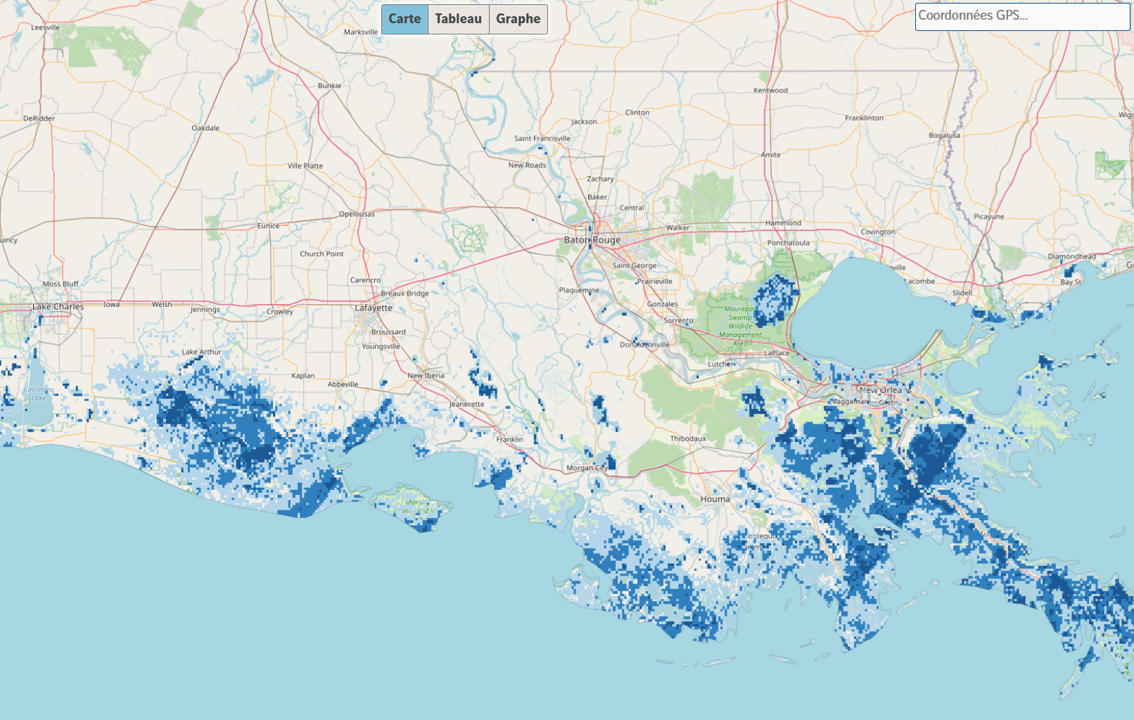Viewport: 1134px width, 720px height.
Task: Focus the Coordonnées GPS input field
Action: [x=1022, y=16]
